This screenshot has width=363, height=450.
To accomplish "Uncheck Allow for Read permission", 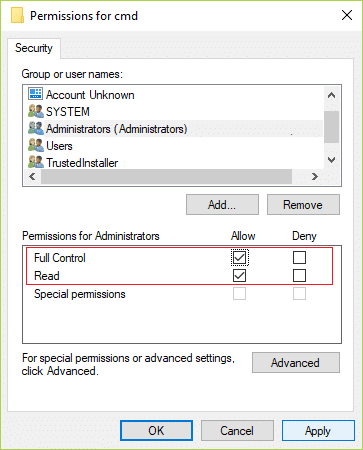I will pos(239,276).
